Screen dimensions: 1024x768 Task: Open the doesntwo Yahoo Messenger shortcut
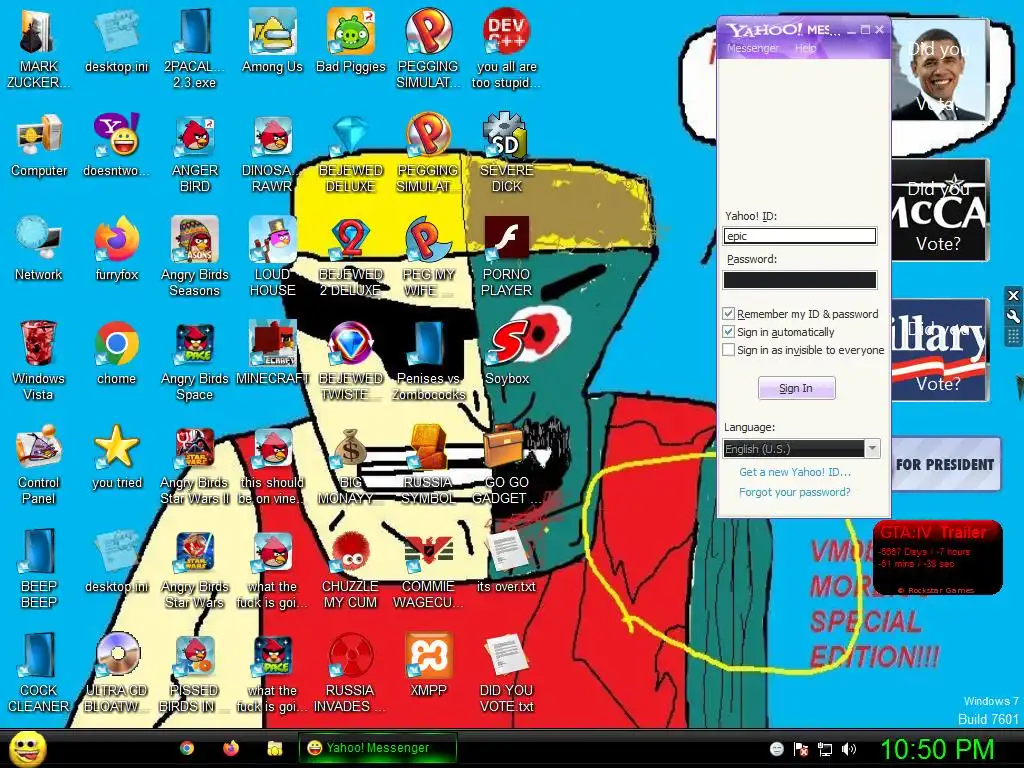click(x=117, y=146)
